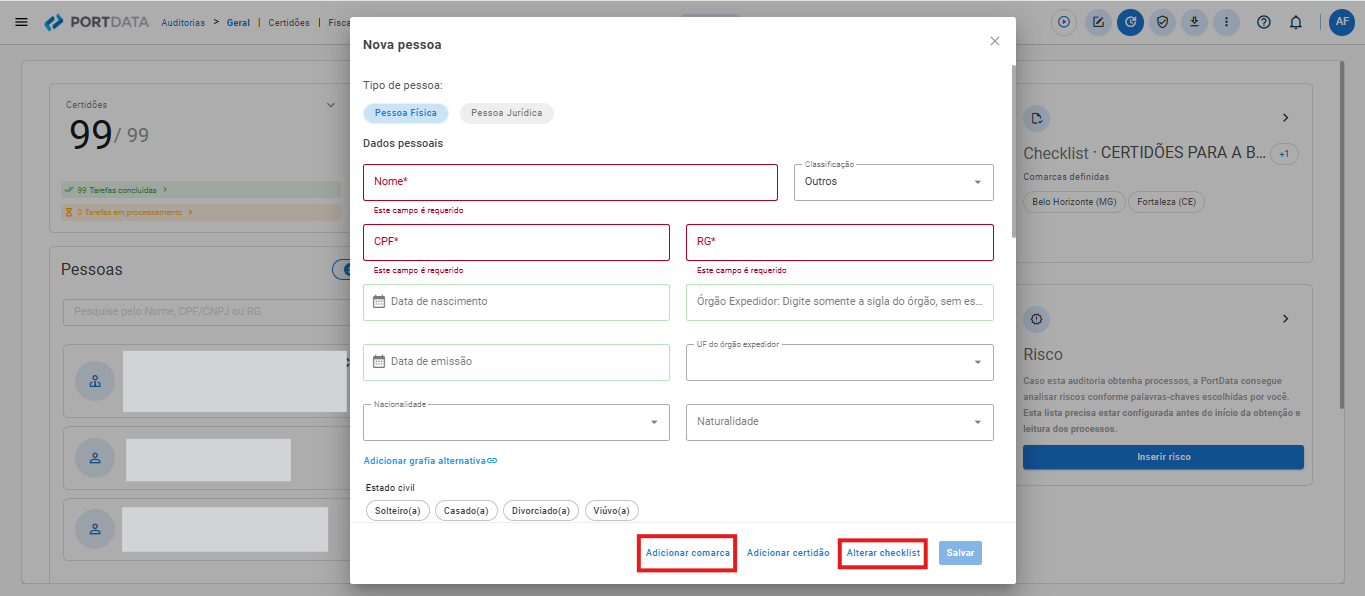Click the play icon in the top toolbar
The image size is (1365, 596).
[1064, 22]
